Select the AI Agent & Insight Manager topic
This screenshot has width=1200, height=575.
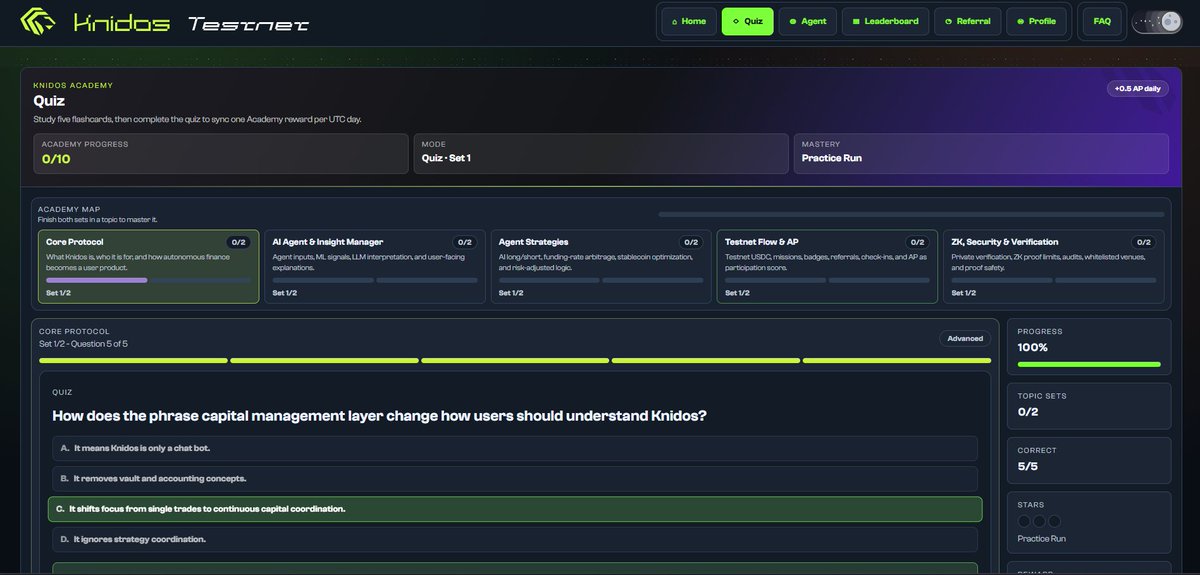(375, 267)
